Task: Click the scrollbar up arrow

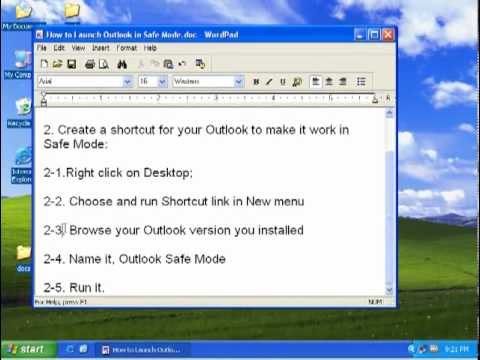Action: tap(389, 114)
